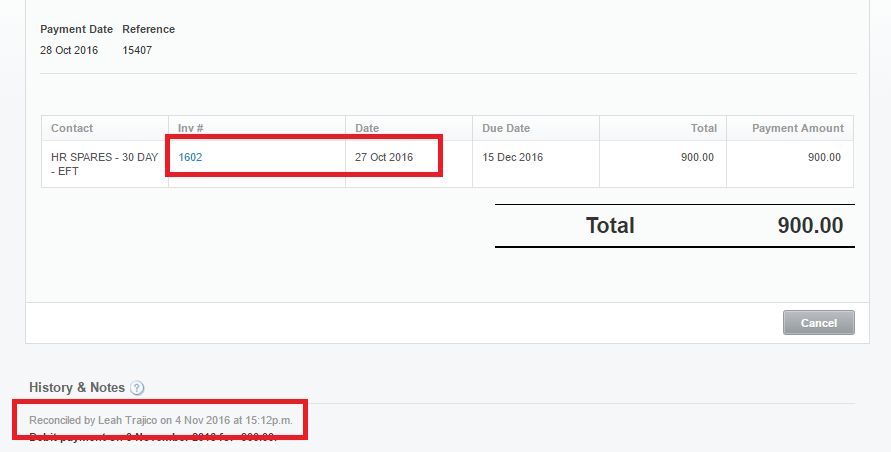This screenshot has height=452, width=891.
Task: Select the 15 Dec 2016 due date cell
Action: (512, 157)
